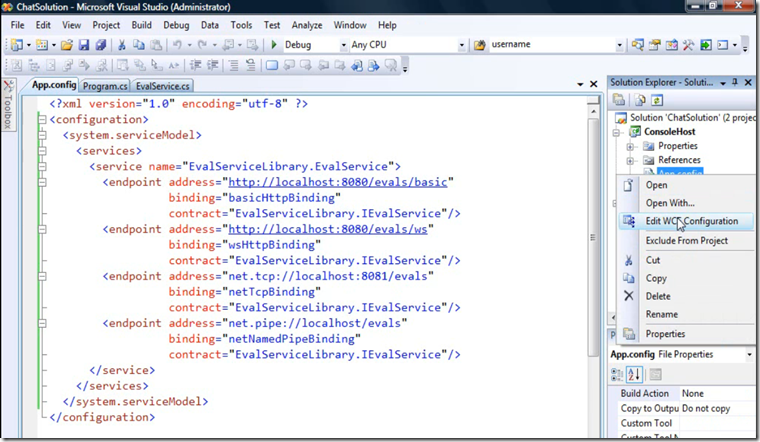This screenshot has width=760, height=442.
Task: Collapse the ConsoleHost project node
Action: click(616, 132)
